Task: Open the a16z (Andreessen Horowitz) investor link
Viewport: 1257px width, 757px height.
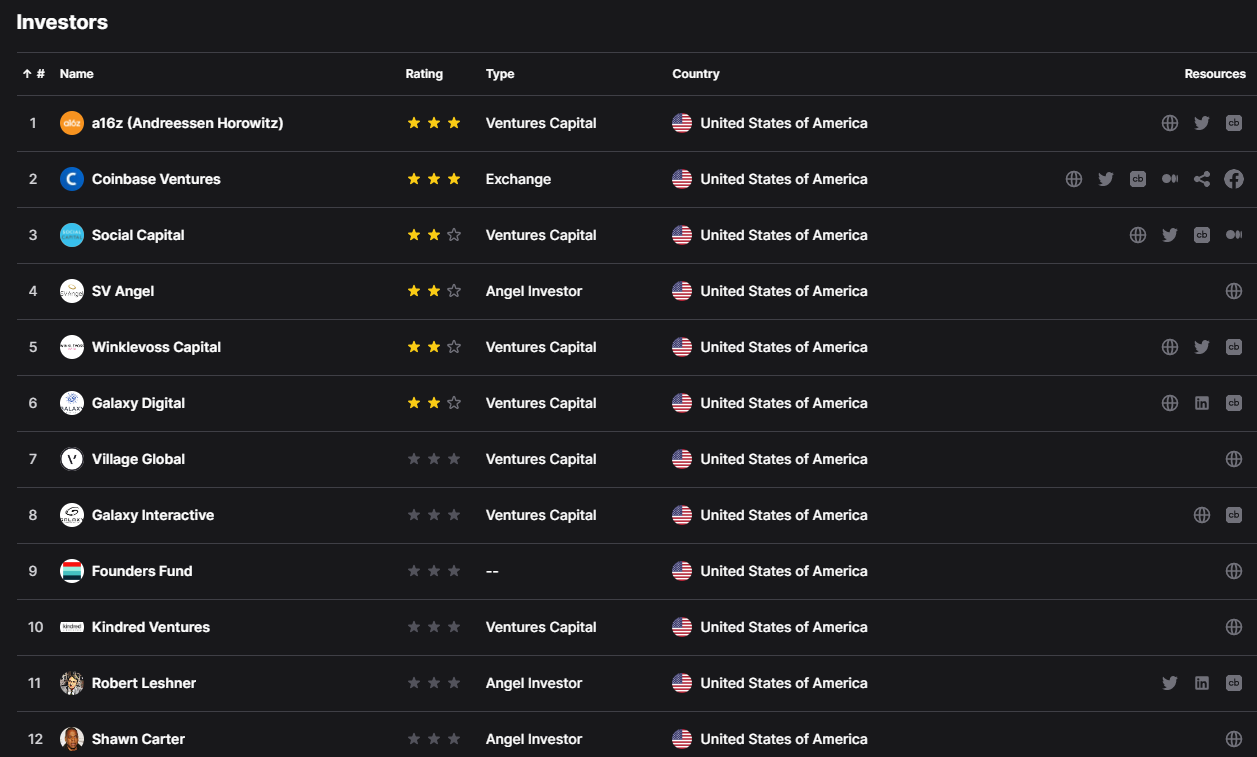Action: pos(187,123)
